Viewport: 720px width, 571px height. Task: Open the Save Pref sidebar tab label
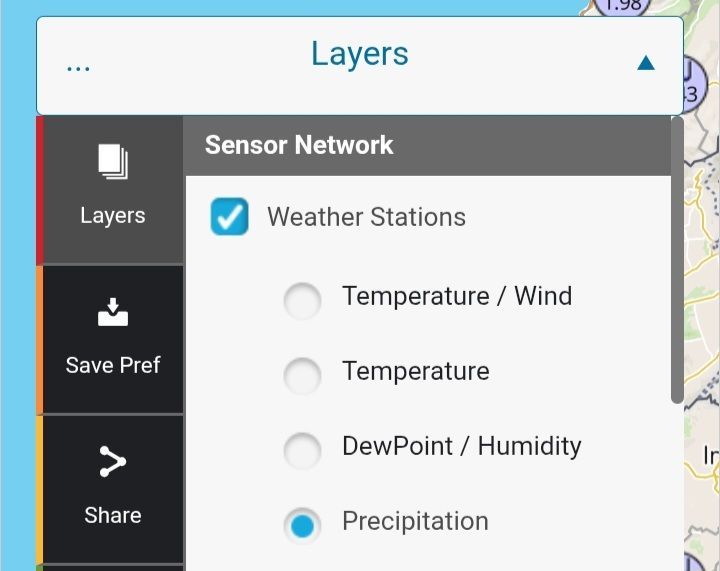point(113,365)
